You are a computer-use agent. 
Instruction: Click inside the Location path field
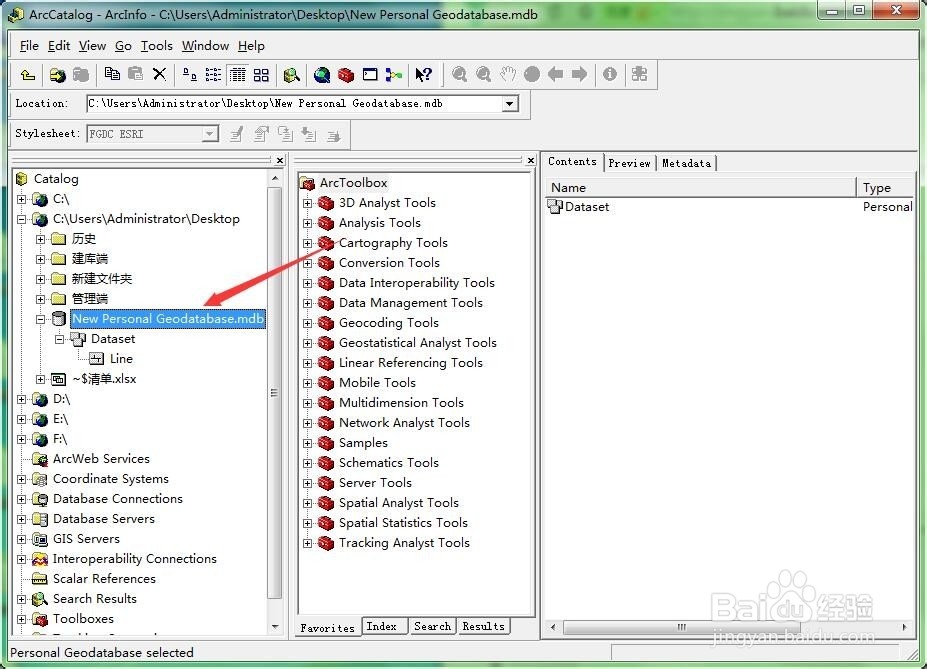294,104
